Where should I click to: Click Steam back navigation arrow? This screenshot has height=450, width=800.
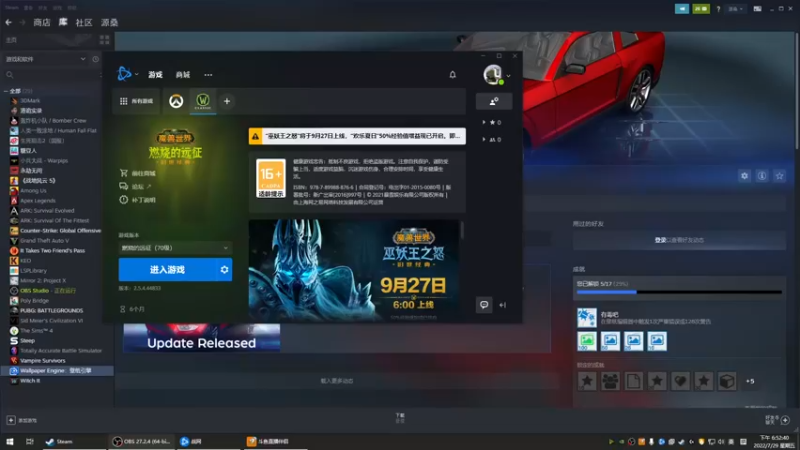coord(9,22)
